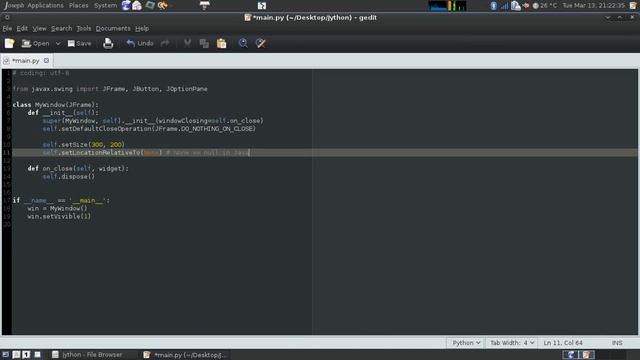Undo the last edit
This screenshot has width=640, height=360.
(140, 43)
